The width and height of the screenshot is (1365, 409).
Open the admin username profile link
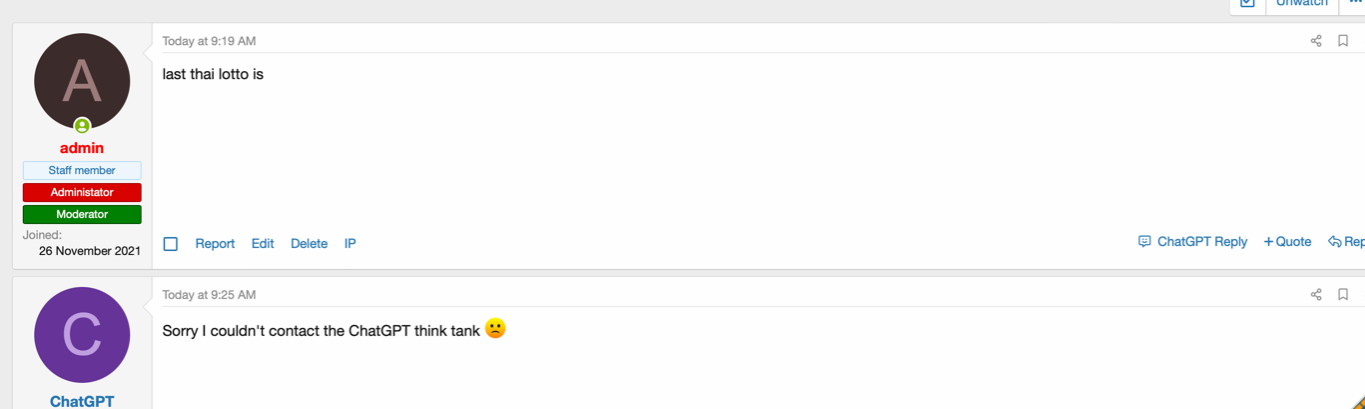click(82, 148)
